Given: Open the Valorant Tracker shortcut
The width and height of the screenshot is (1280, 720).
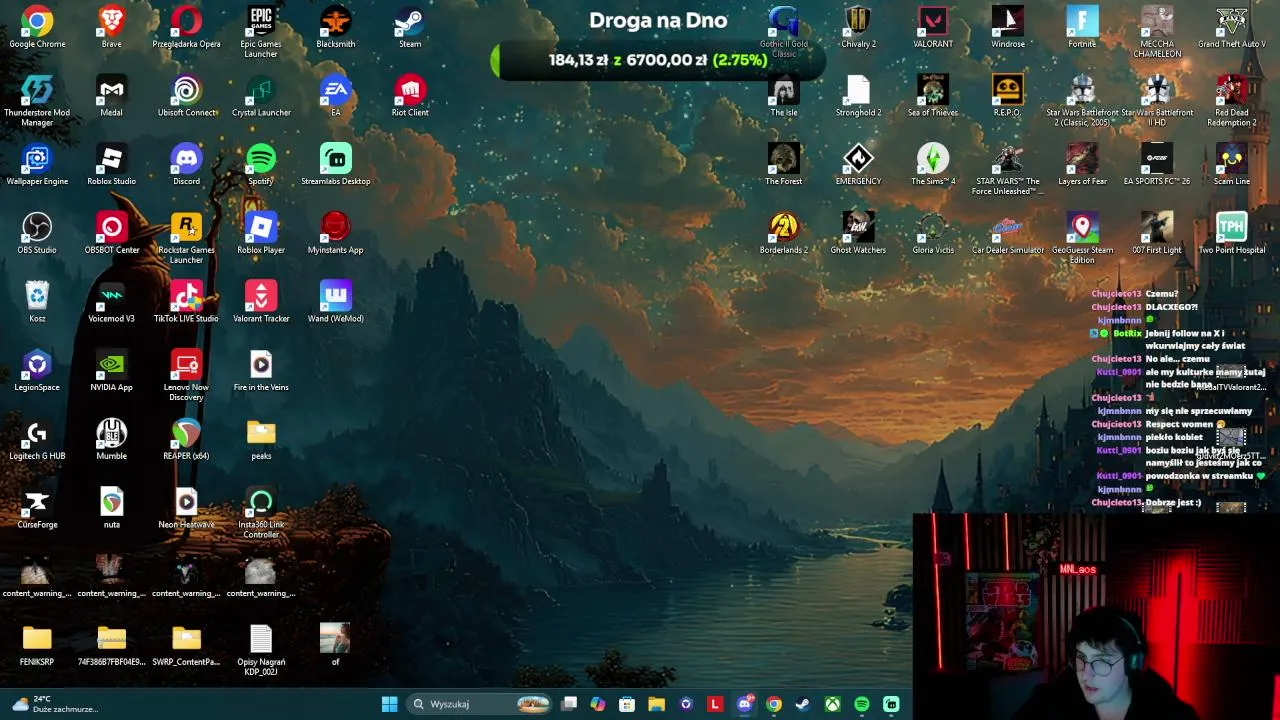Looking at the screenshot, I should (261, 302).
